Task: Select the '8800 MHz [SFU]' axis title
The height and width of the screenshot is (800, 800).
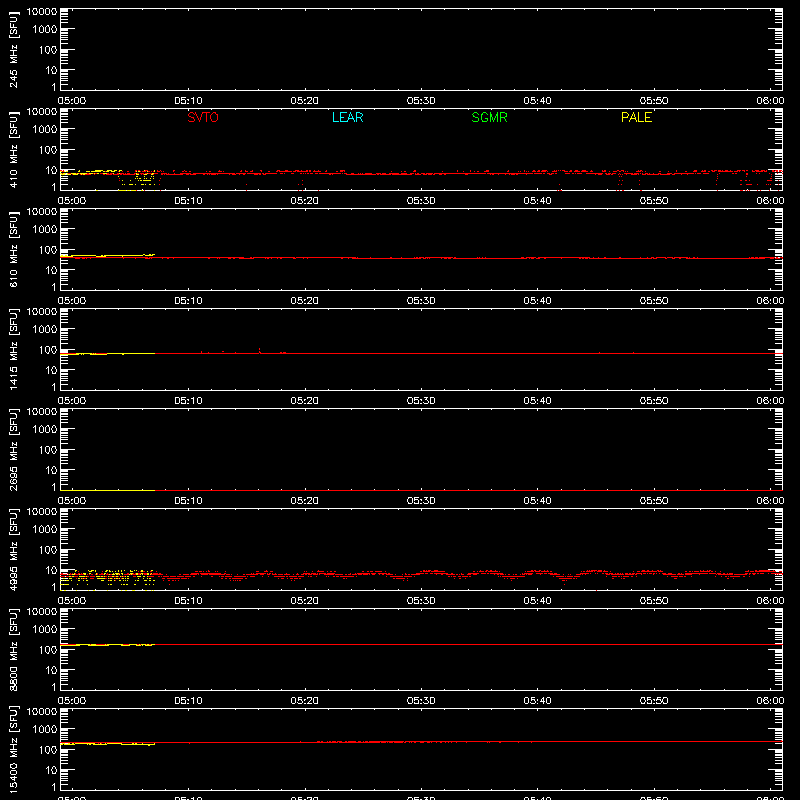Action: tap(14, 649)
